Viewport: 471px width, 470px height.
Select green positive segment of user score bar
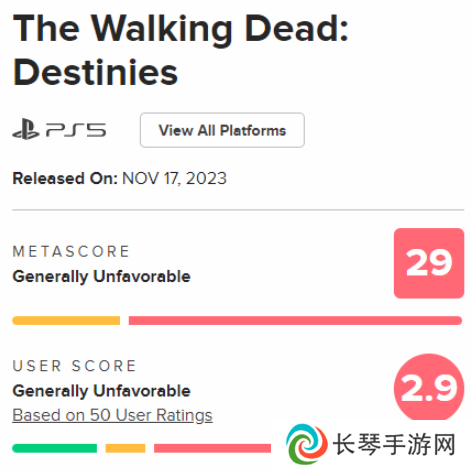coord(55,448)
